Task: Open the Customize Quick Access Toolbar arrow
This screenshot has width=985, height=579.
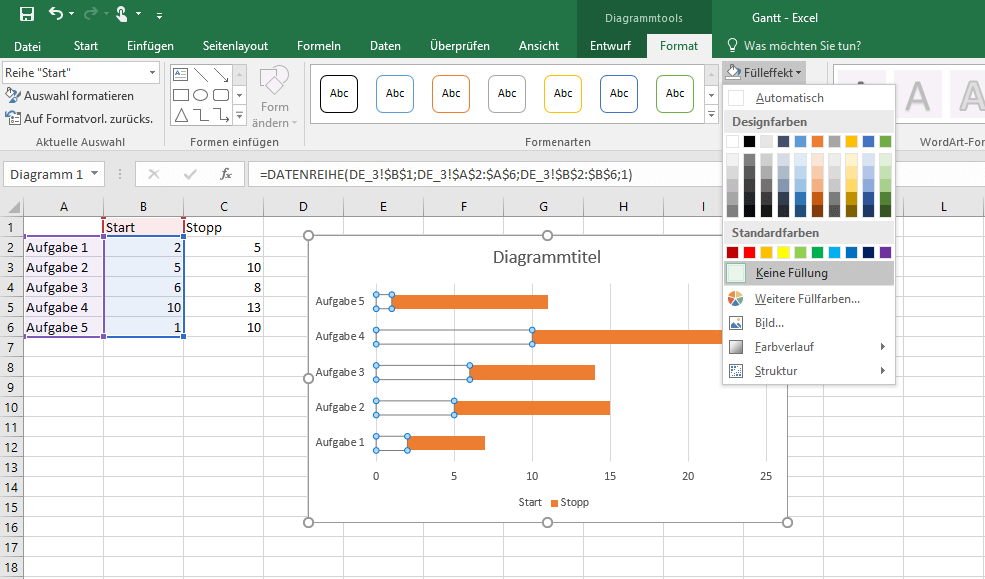Action: (x=160, y=15)
